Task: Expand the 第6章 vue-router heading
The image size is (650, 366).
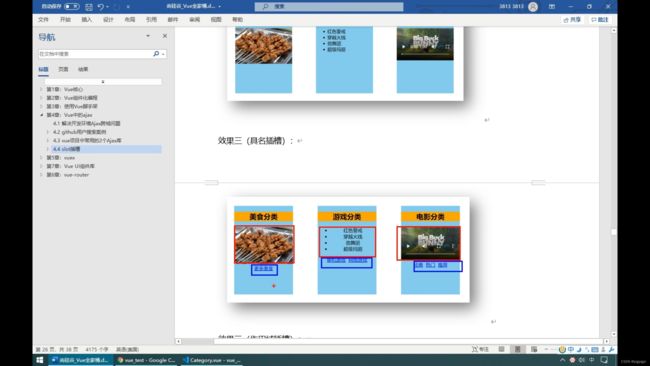Action: pos(41,175)
